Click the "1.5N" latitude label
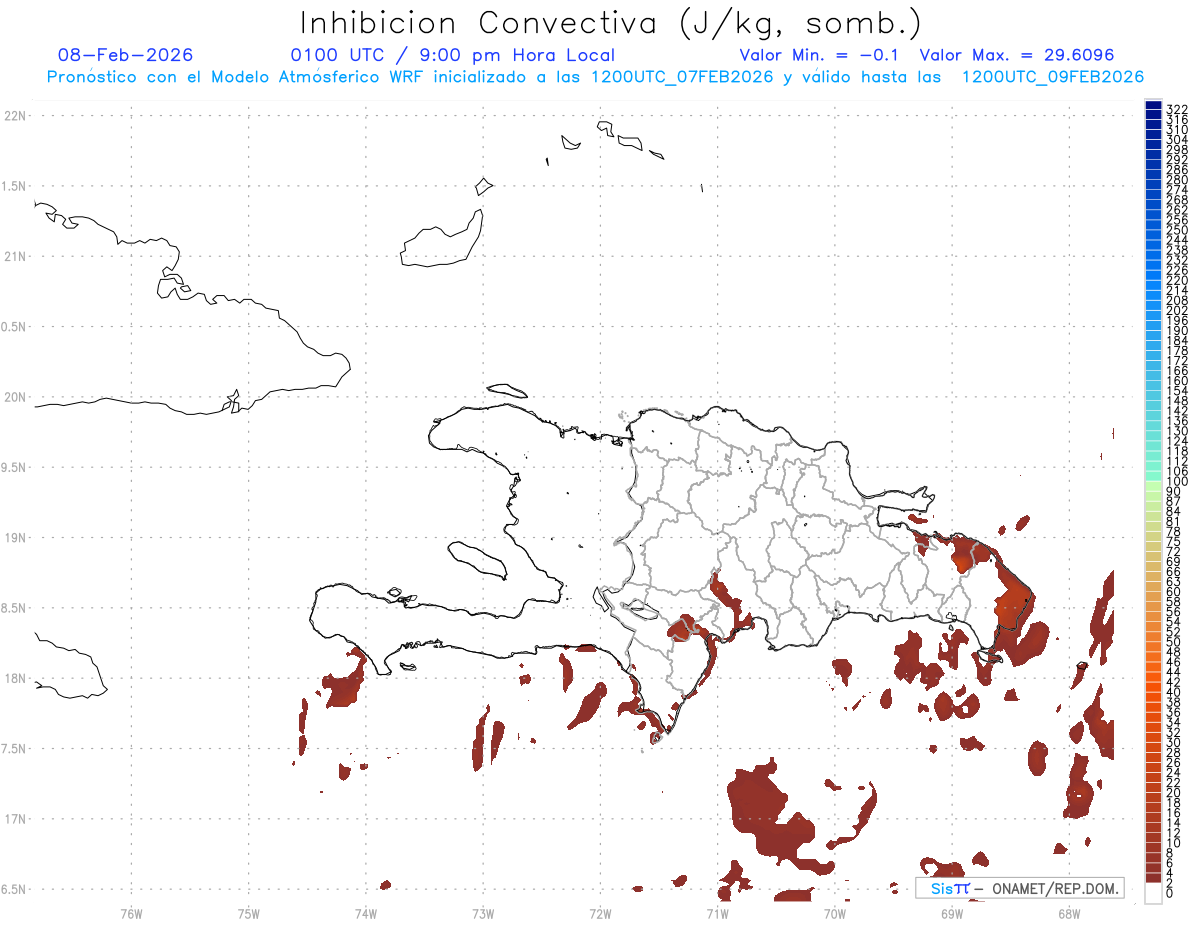The height and width of the screenshot is (927, 1200). pyautogui.click(x=14, y=186)
